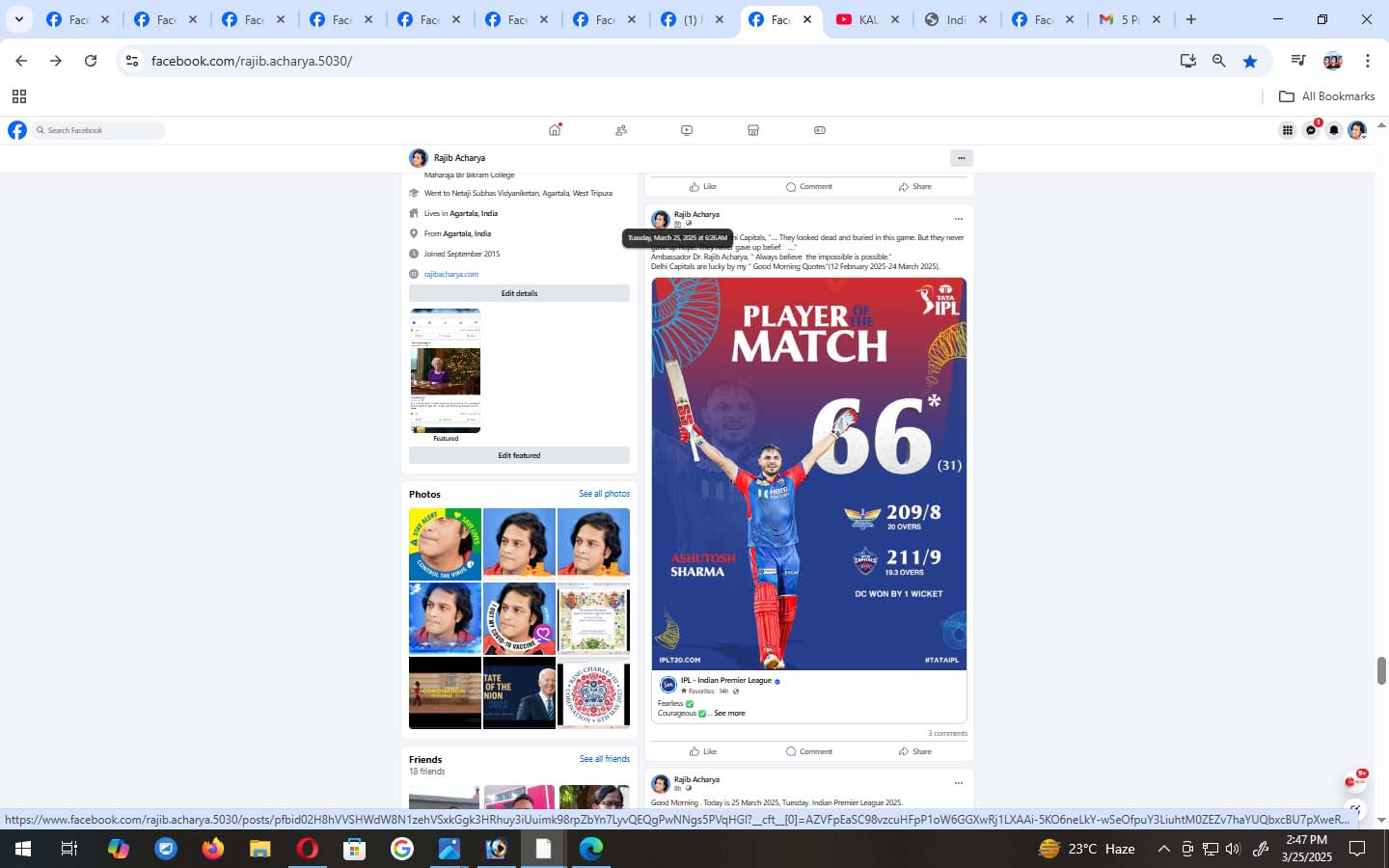Show hidden system tray icons
Image resolution: width=1389 pixels, height=868 pixels.
(1163, 849)
